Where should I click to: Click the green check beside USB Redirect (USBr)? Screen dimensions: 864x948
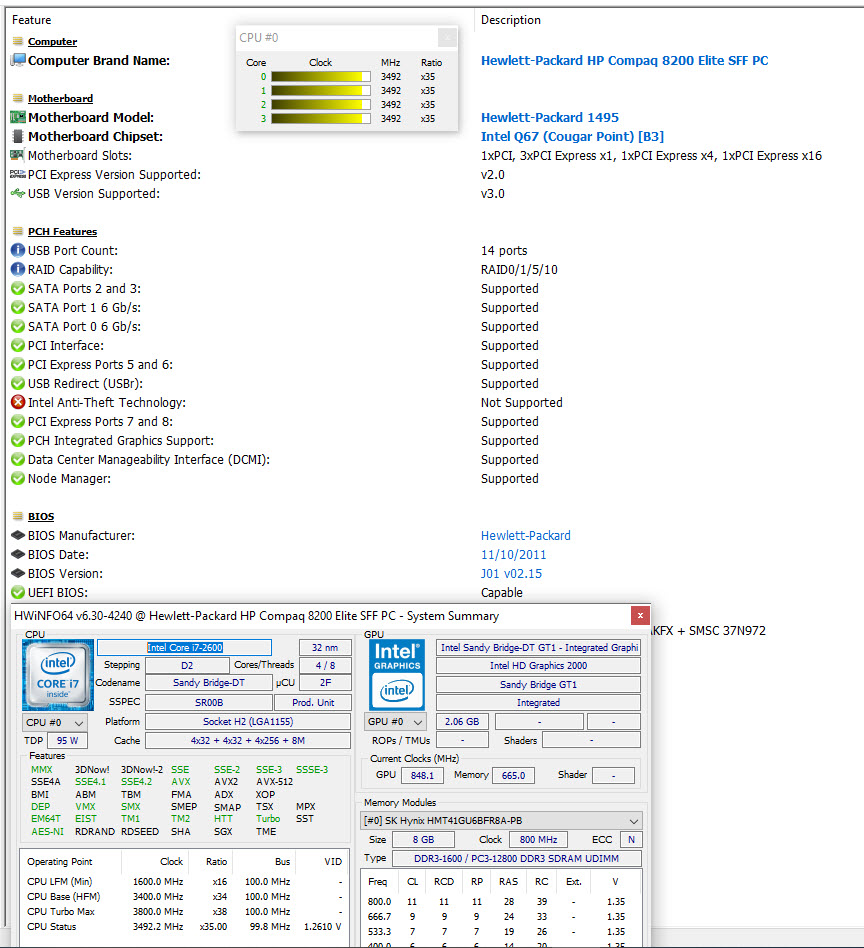[18, 383]
